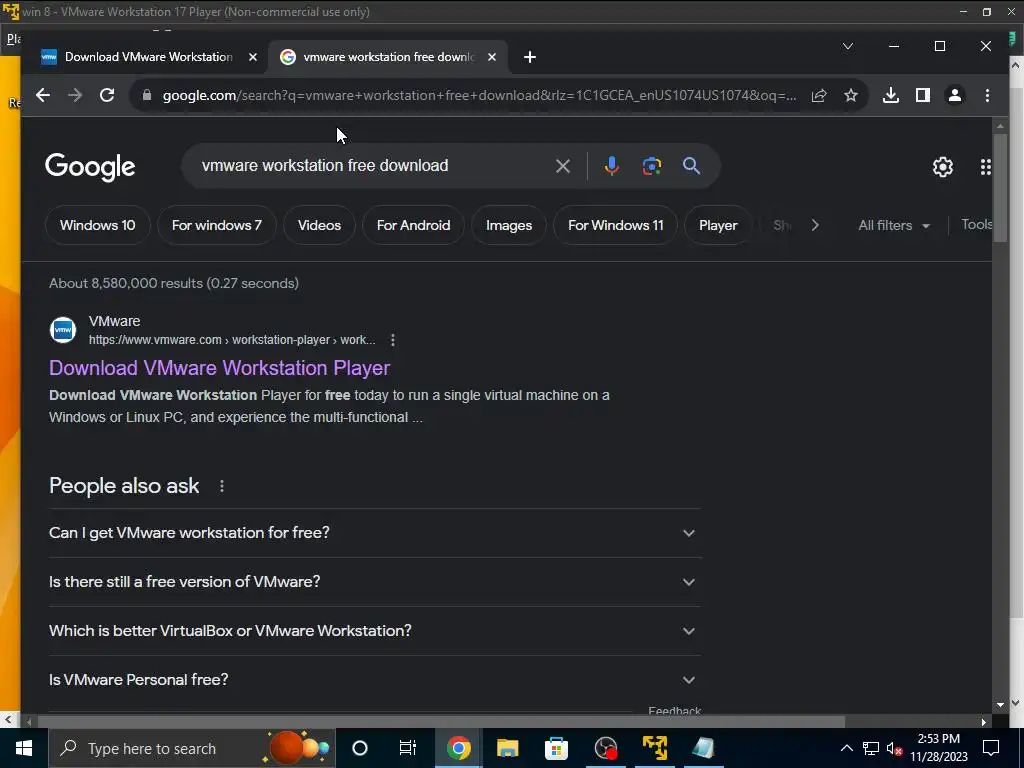View site information lock icon

(x=147, y=95)
